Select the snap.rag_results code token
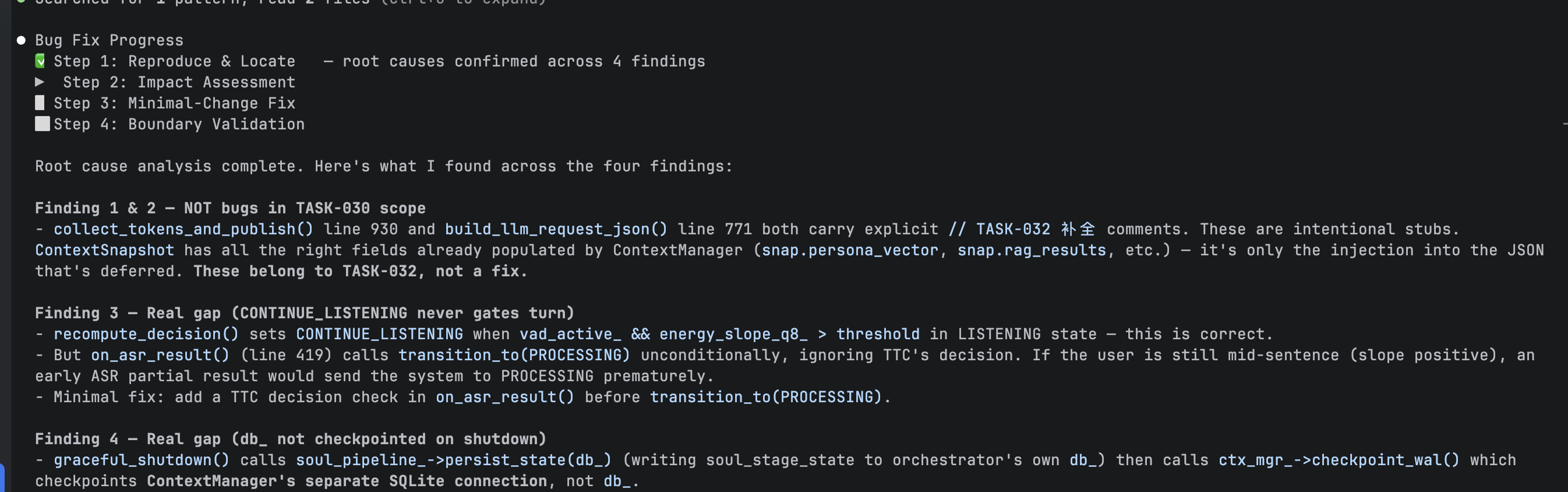This screenshot has width=1568, height=492. tap(1031, 250)
